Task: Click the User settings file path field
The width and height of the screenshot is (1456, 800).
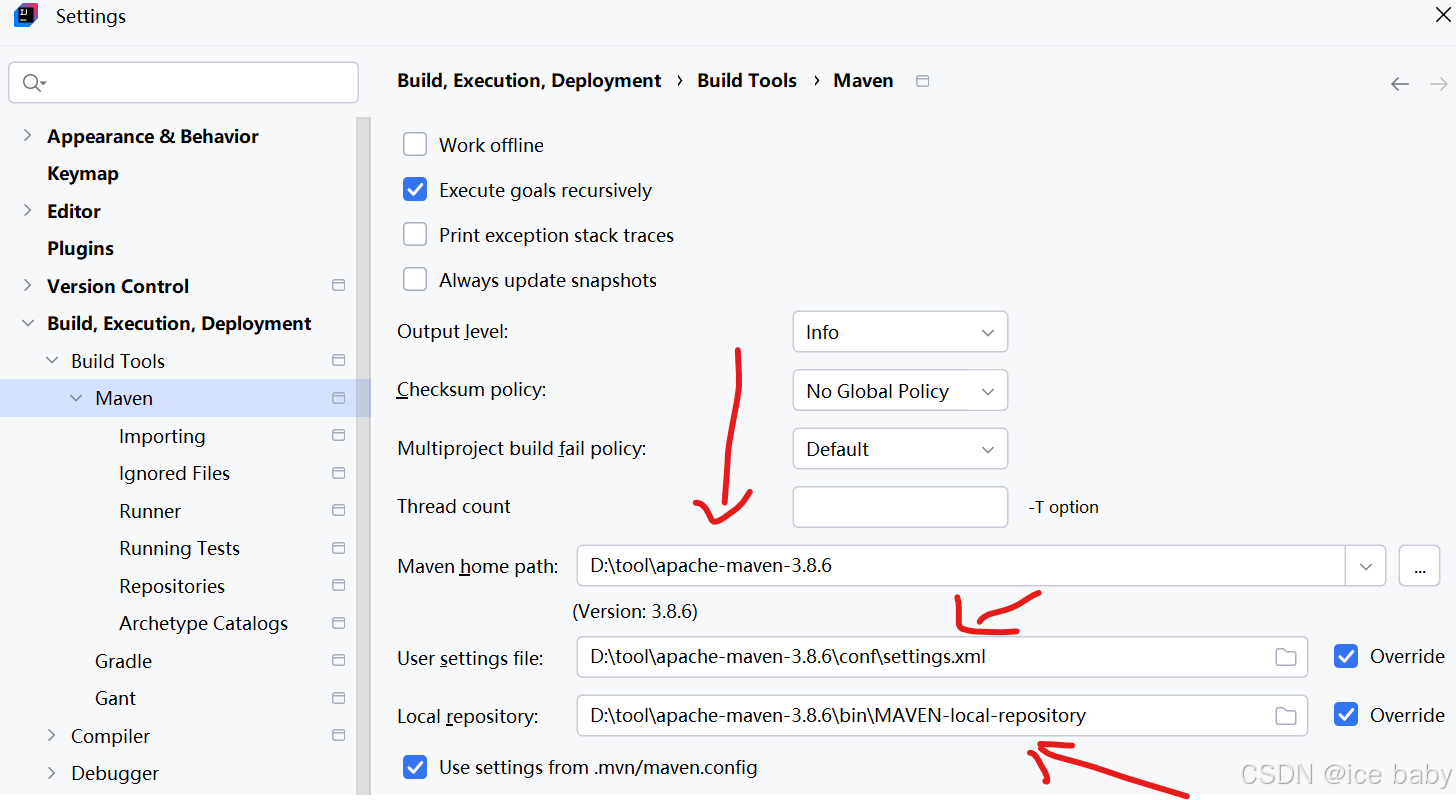Action: pos(942,657)
